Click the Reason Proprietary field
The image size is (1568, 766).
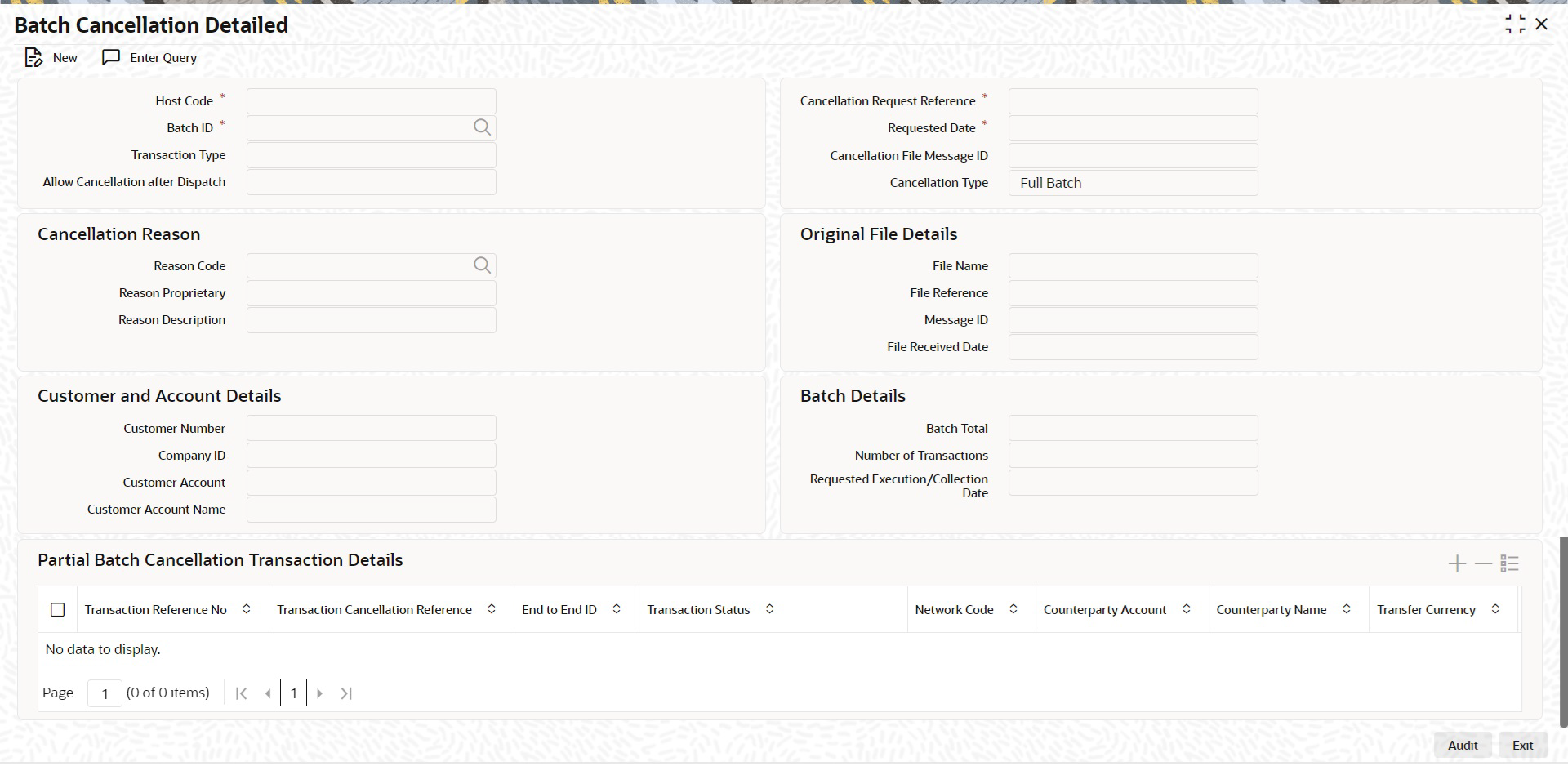point(372,293)
